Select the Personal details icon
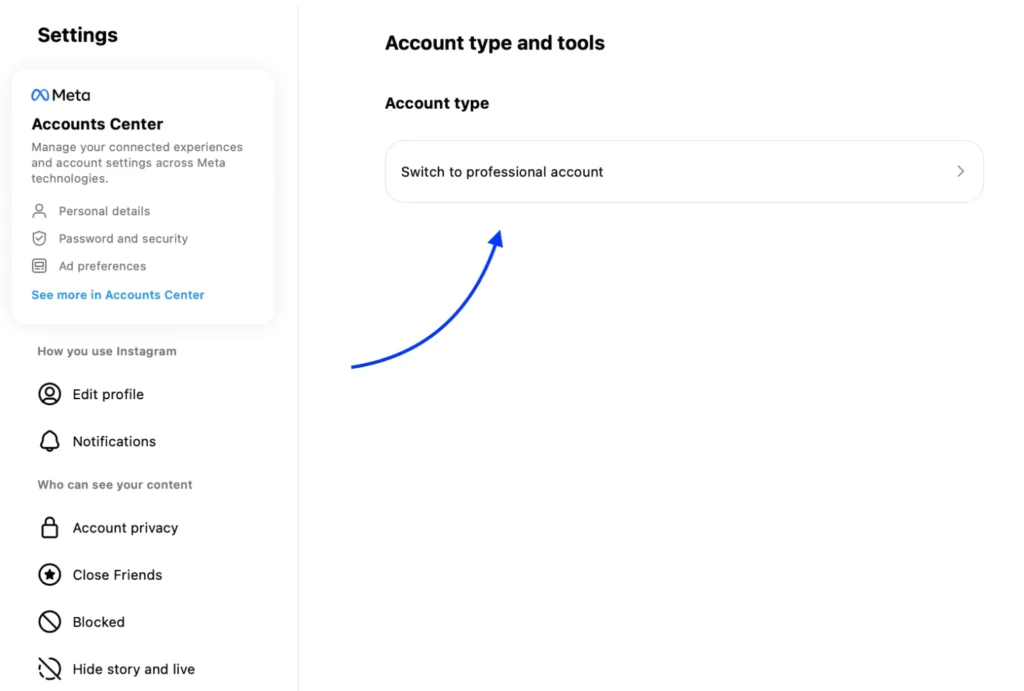 40,211
